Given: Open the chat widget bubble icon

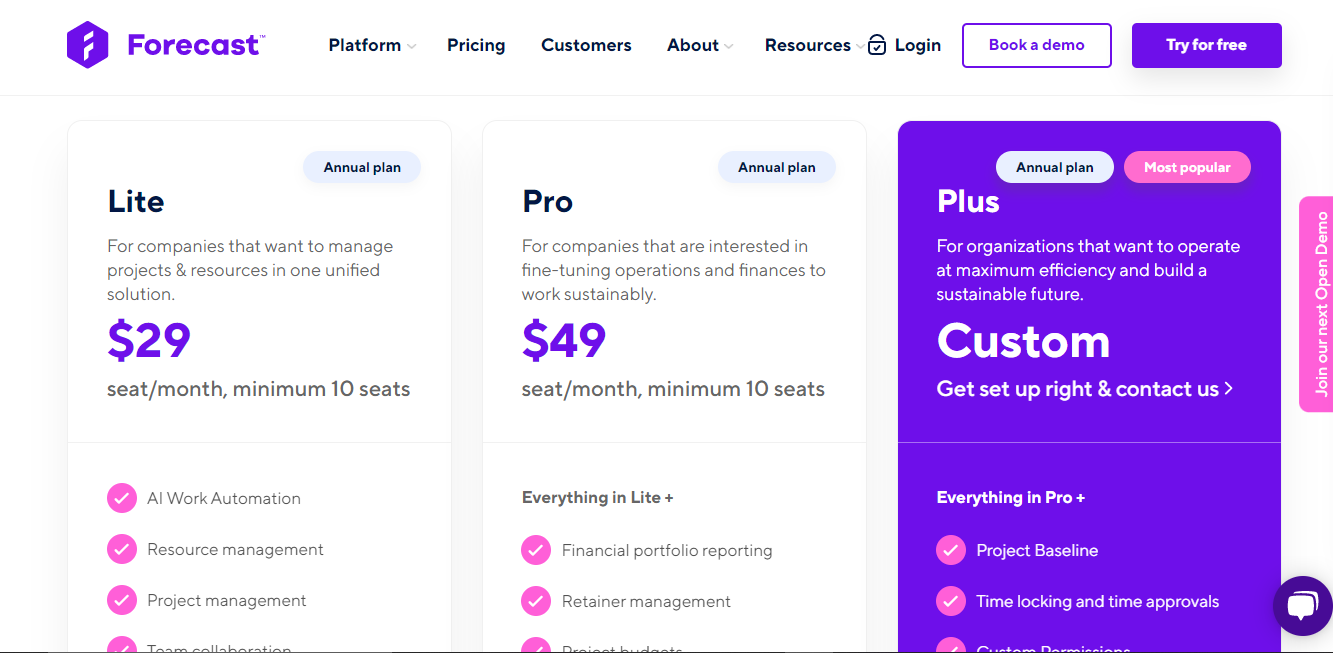Looking at the screenshot, I should coord(1302,606).
